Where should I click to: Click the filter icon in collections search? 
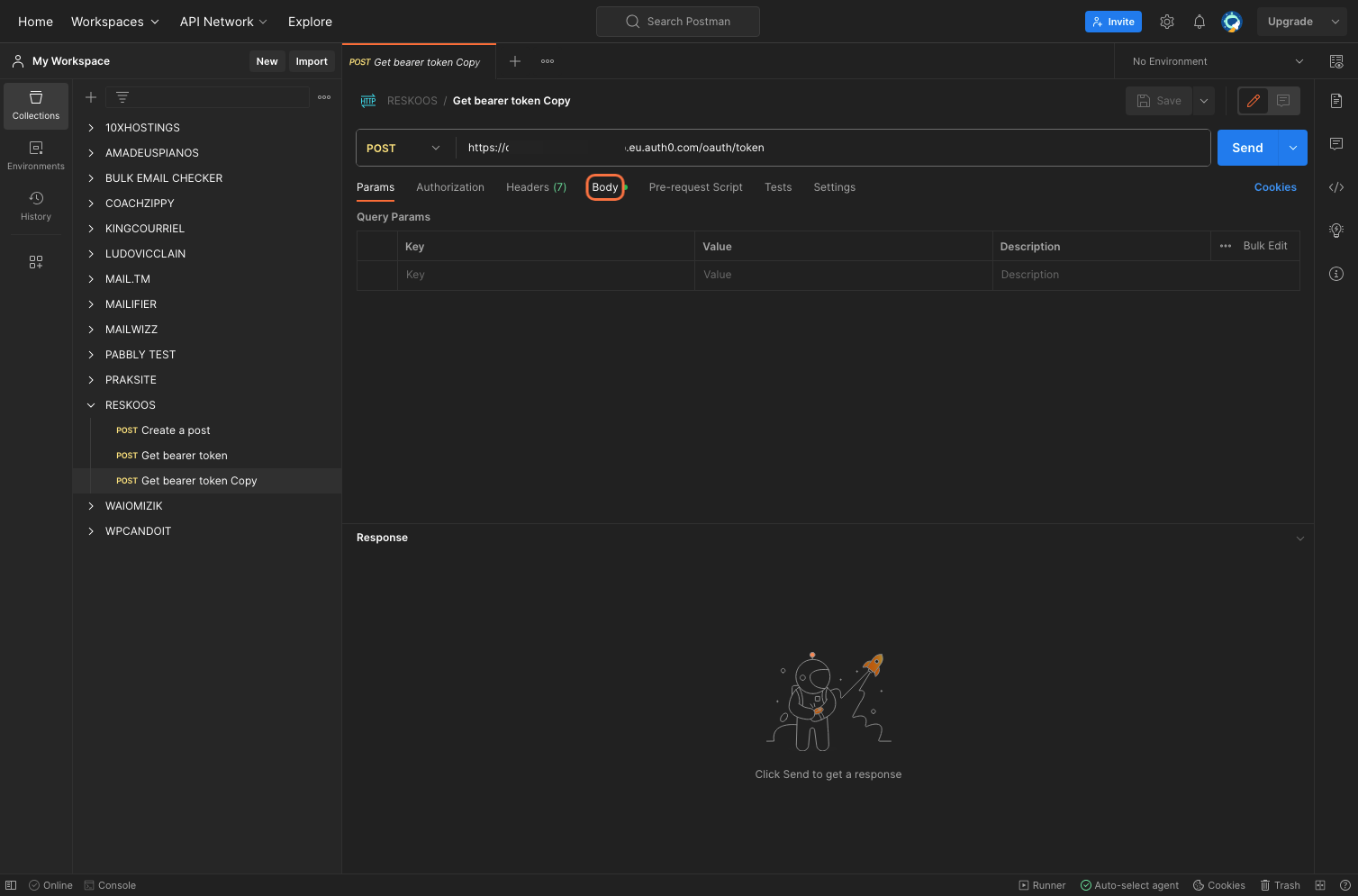(x=122, y=97)
